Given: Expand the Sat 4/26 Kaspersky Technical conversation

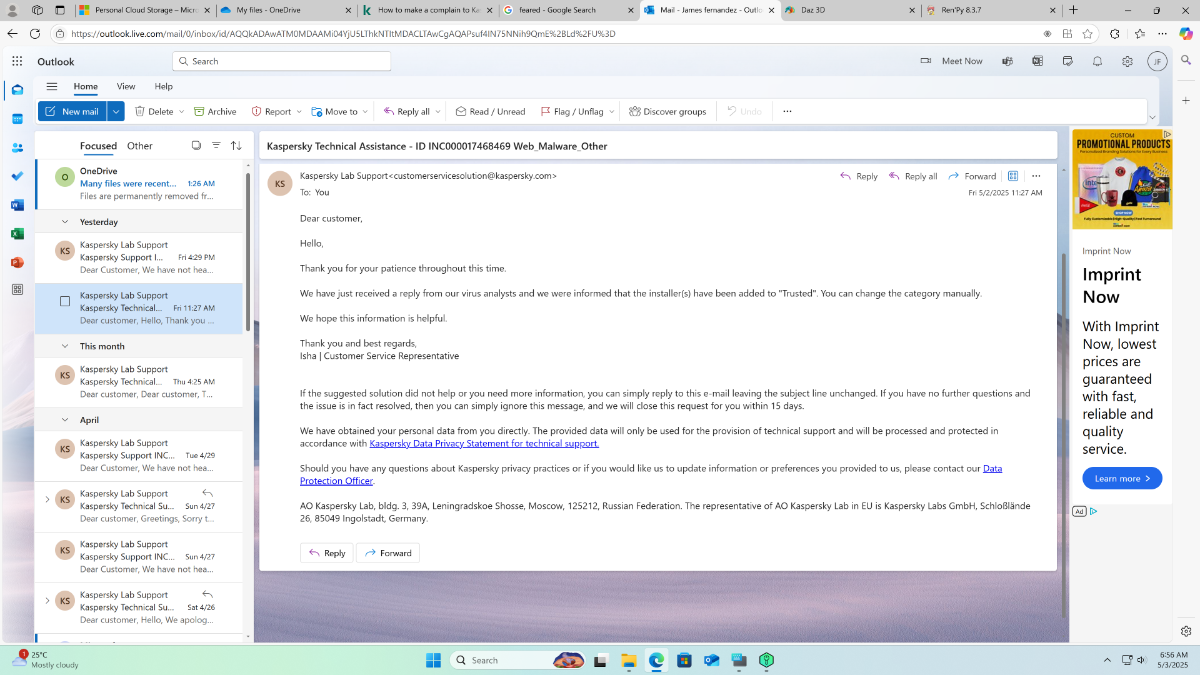Looking at the screenshot, I should pyautogui.click(x=47, y=600).
